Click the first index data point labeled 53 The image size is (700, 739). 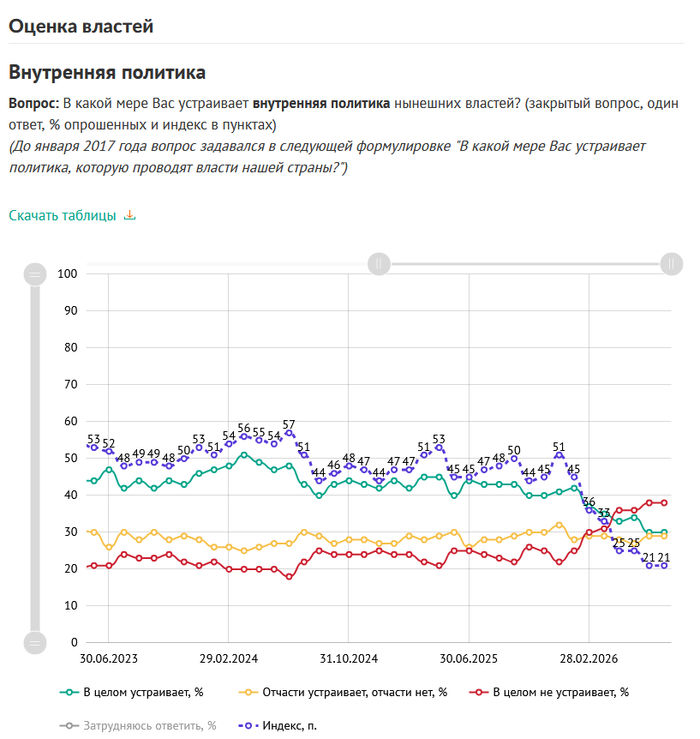(x=94, y=447)
